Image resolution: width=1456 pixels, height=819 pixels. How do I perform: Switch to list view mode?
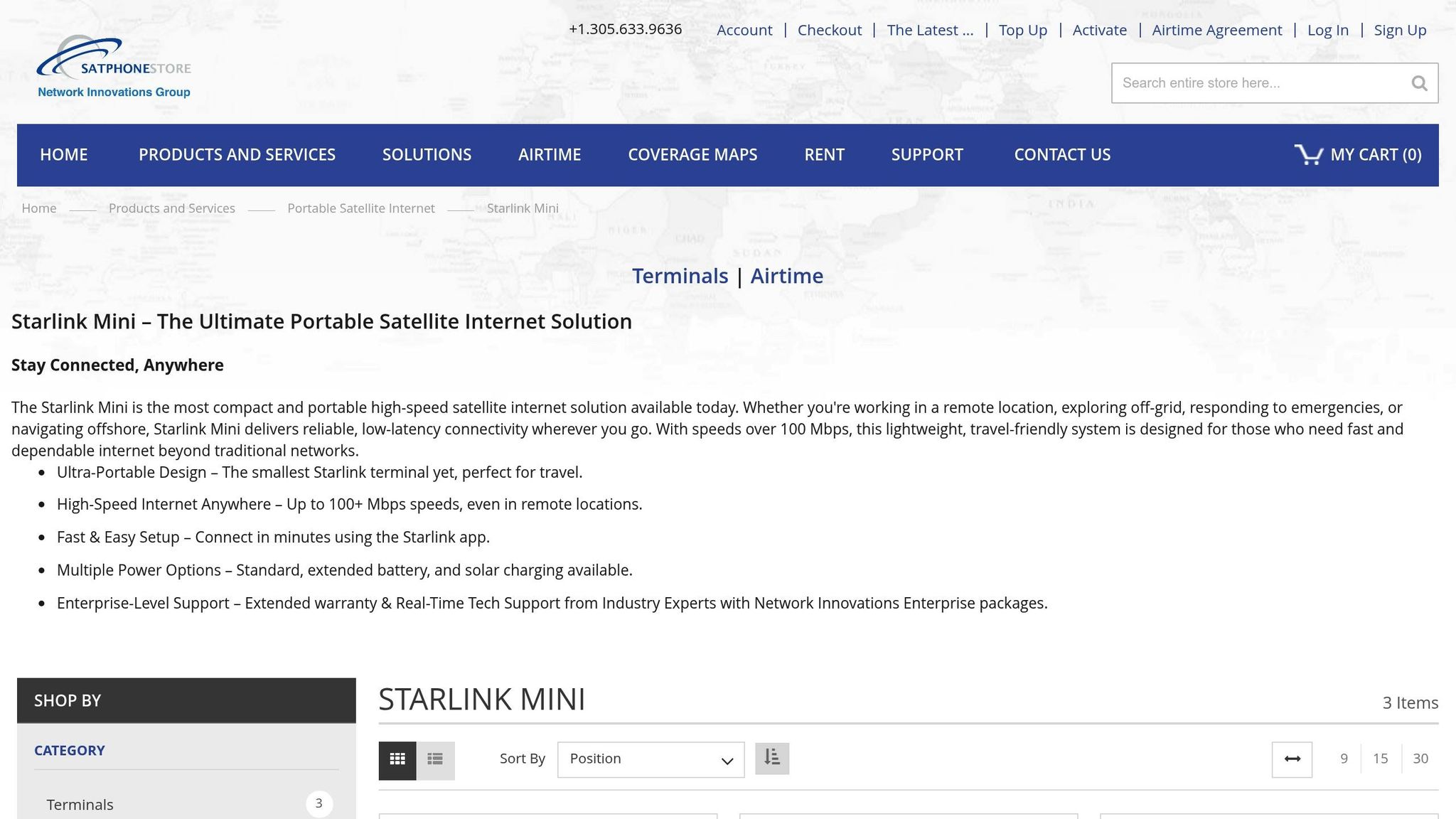(x=435, y=759)
